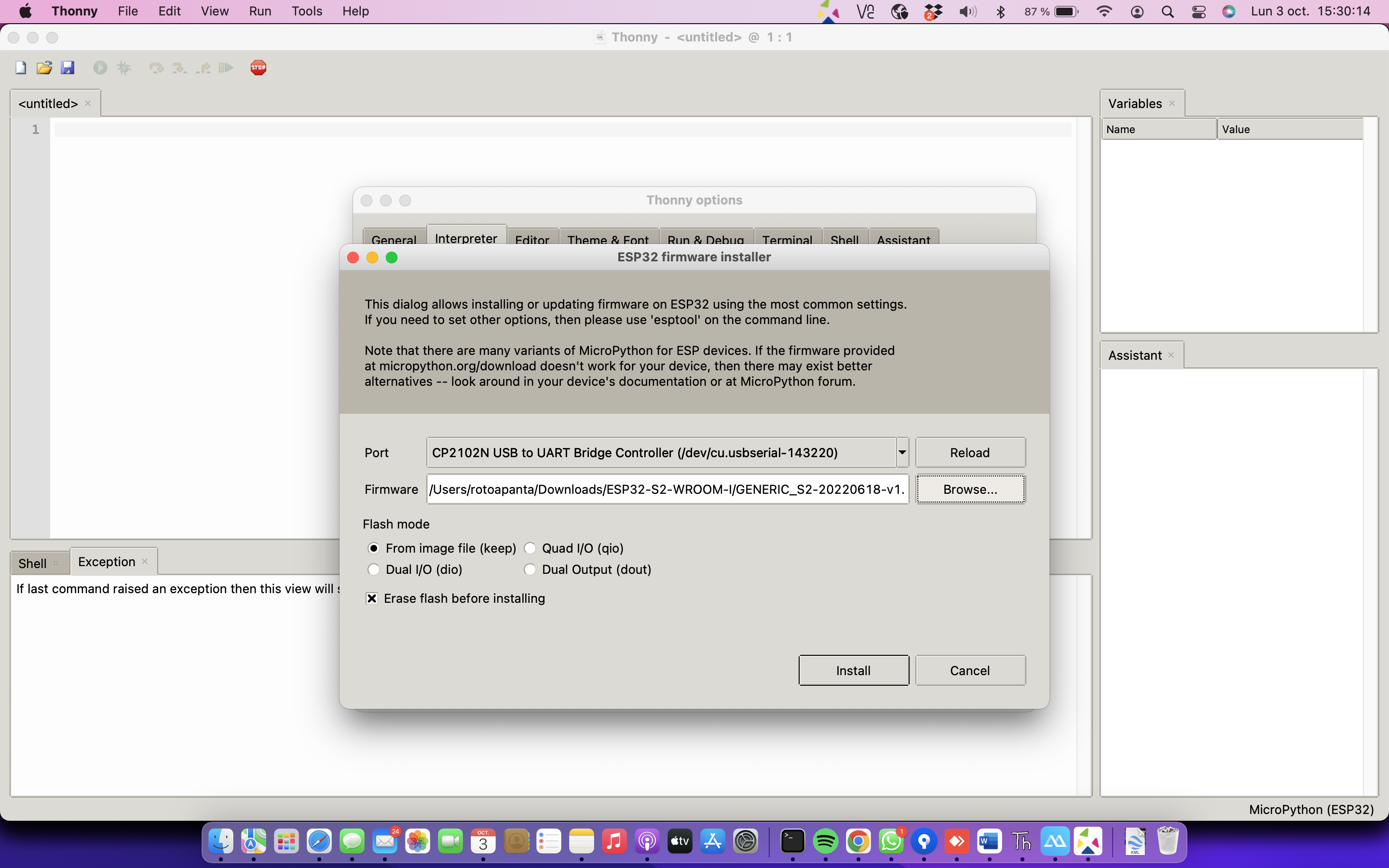1389x868 pixels.
Task: Click inside the Firmware path field
Action: [x=666, y=489]
